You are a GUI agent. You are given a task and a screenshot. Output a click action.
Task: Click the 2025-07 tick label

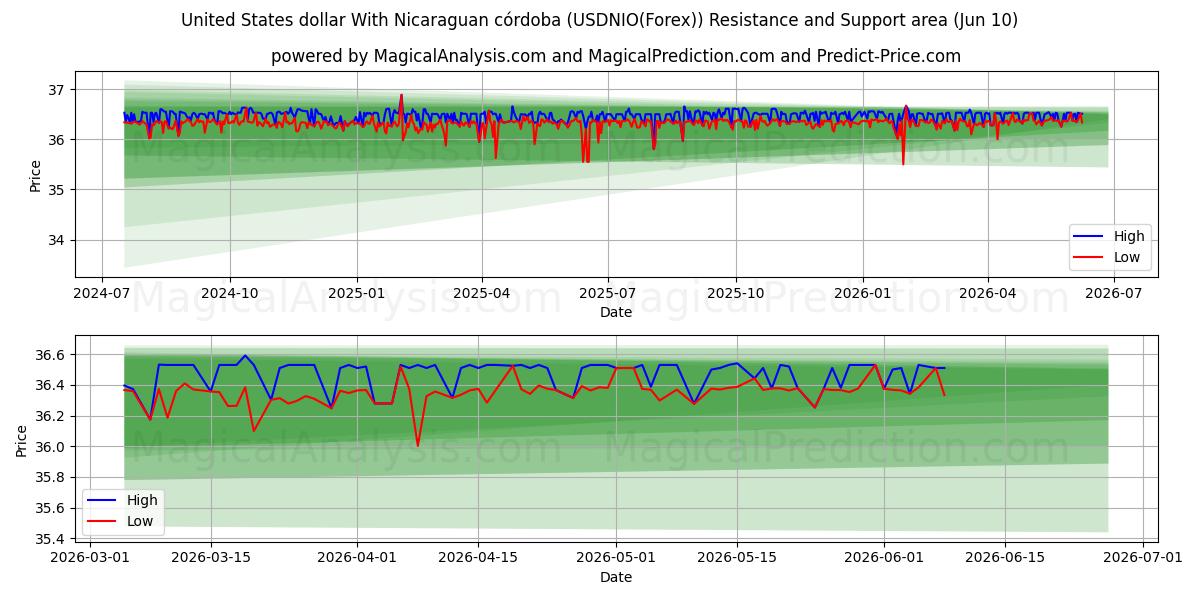608,293
